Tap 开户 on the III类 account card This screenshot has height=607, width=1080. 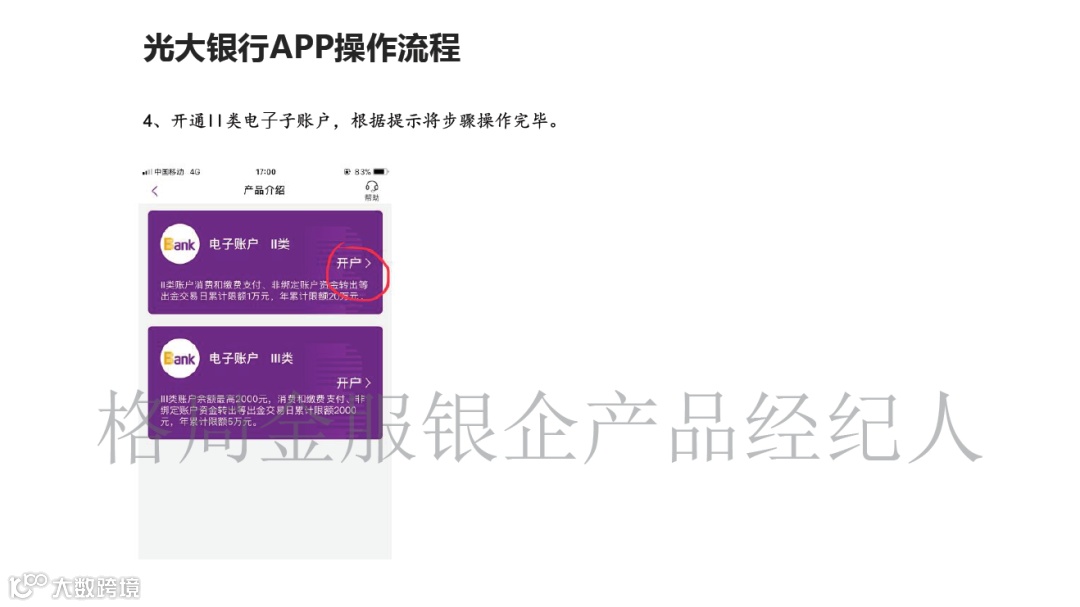[x=353, y=382]
